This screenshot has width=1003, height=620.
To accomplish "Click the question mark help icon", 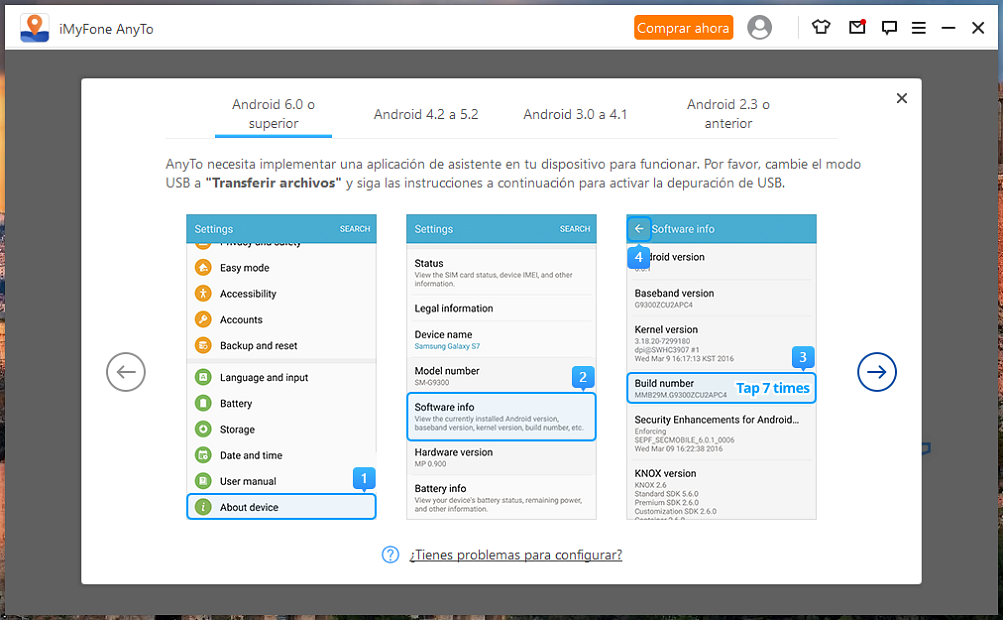I will click(390, 555).
